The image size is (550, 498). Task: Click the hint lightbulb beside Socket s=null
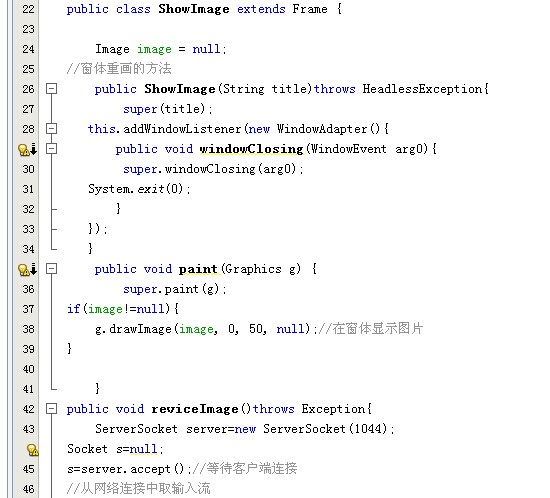click(x=33, y=450)
